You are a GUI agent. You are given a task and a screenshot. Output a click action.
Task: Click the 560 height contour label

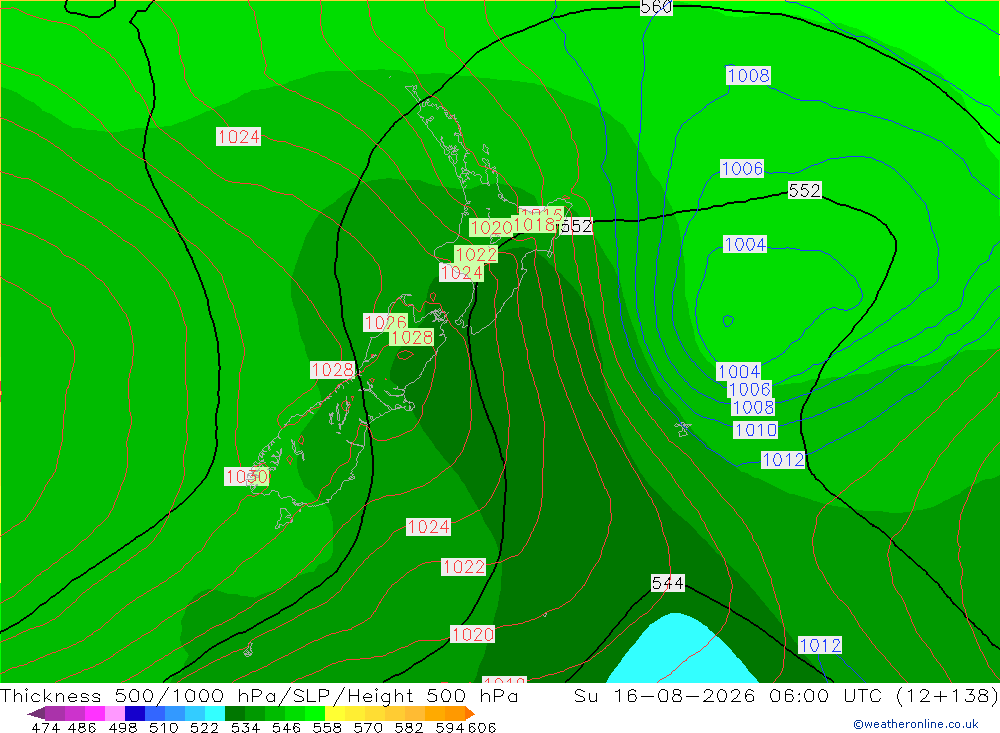tap(656, 7)
